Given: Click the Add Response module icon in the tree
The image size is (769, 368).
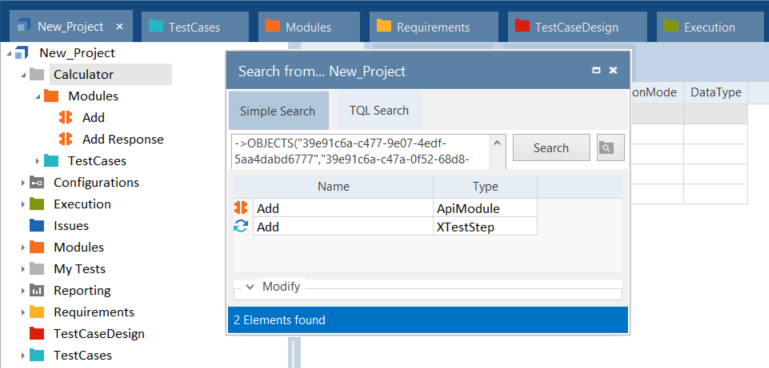Looking at the screenshot, I should pyautogui.click(x=65, y=139).
